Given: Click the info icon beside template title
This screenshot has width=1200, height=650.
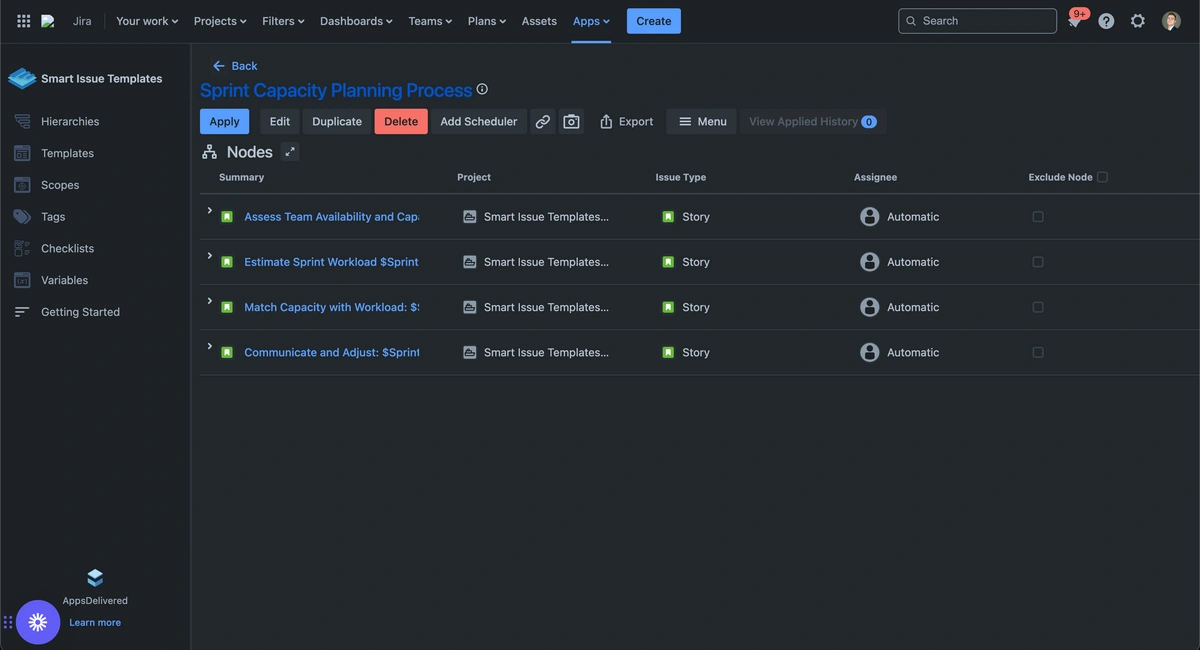Looking at the screenshot, I should (x=482, y=89).
